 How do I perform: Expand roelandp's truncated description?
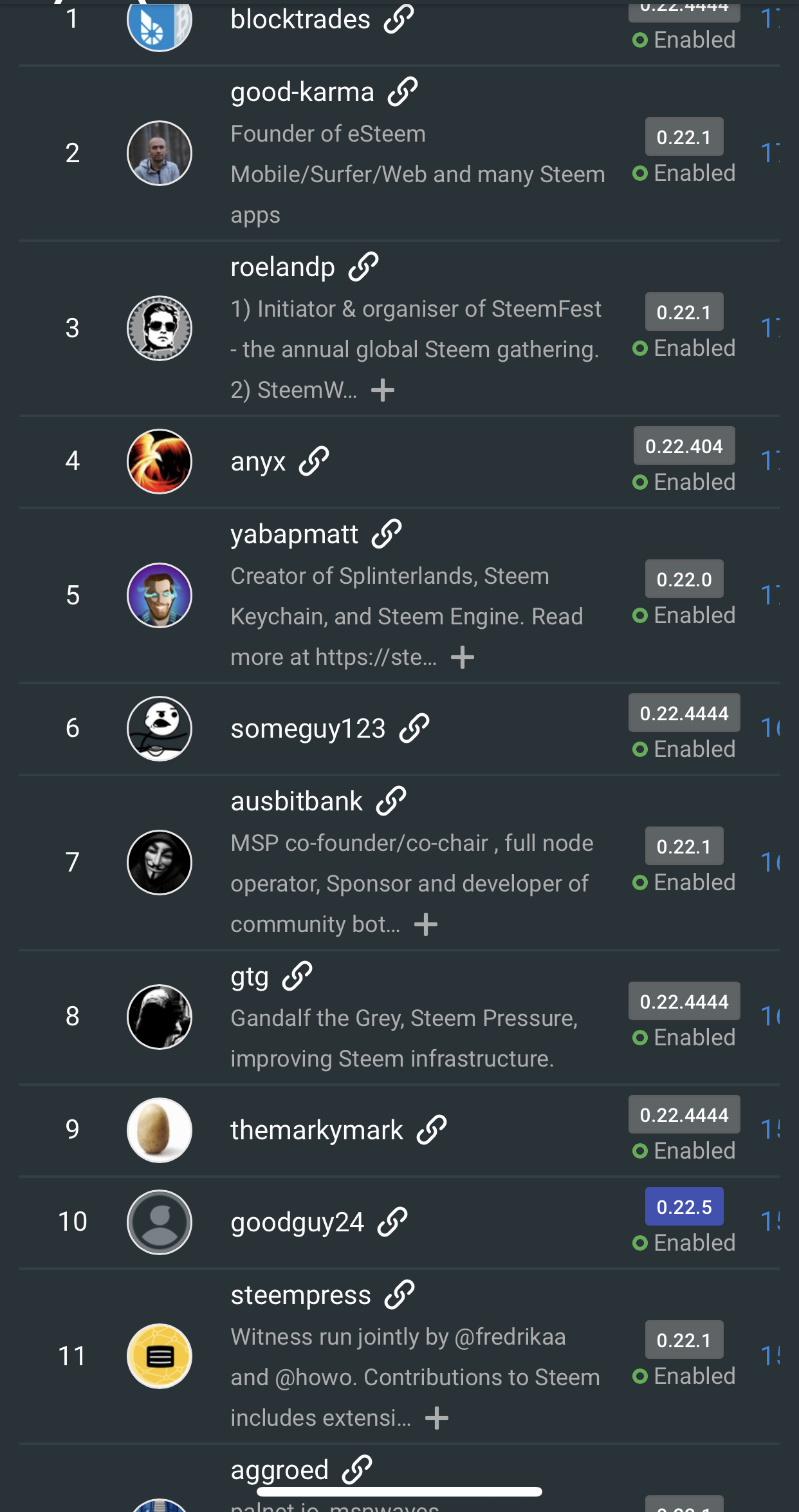(383, 390)
